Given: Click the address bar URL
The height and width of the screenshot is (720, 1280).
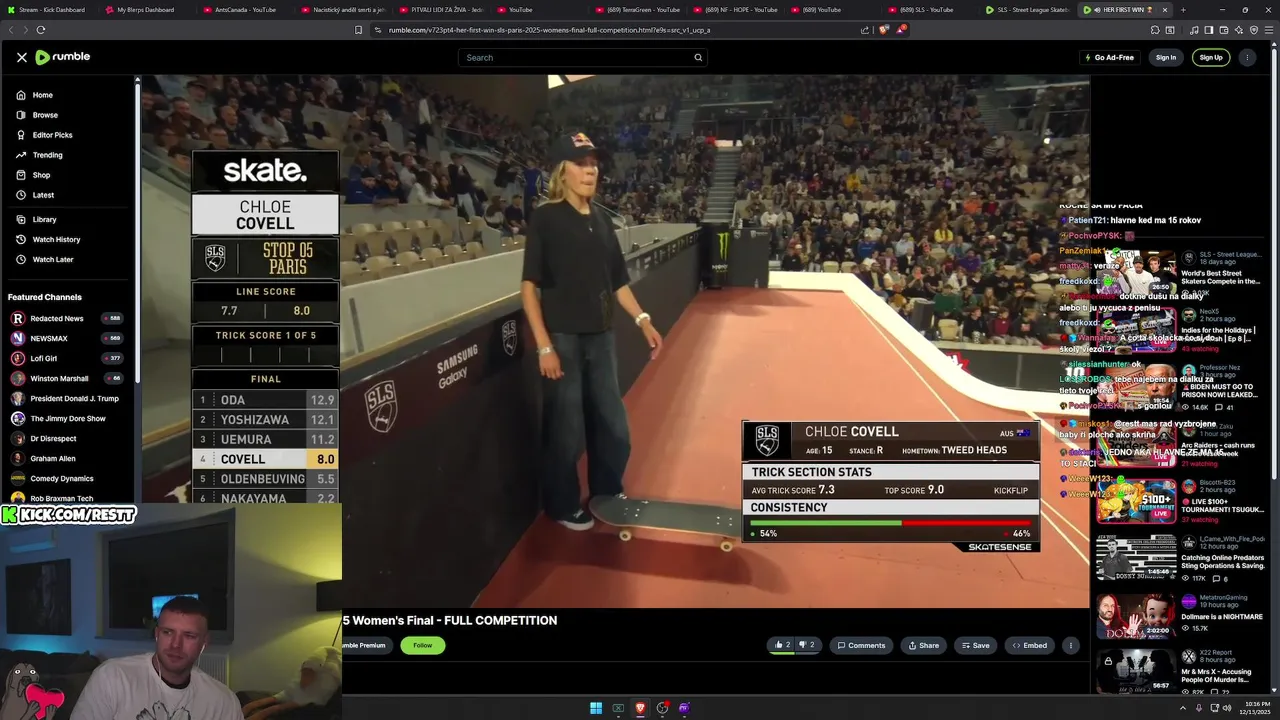Looking at the screenshot, I should pos(549,30).
